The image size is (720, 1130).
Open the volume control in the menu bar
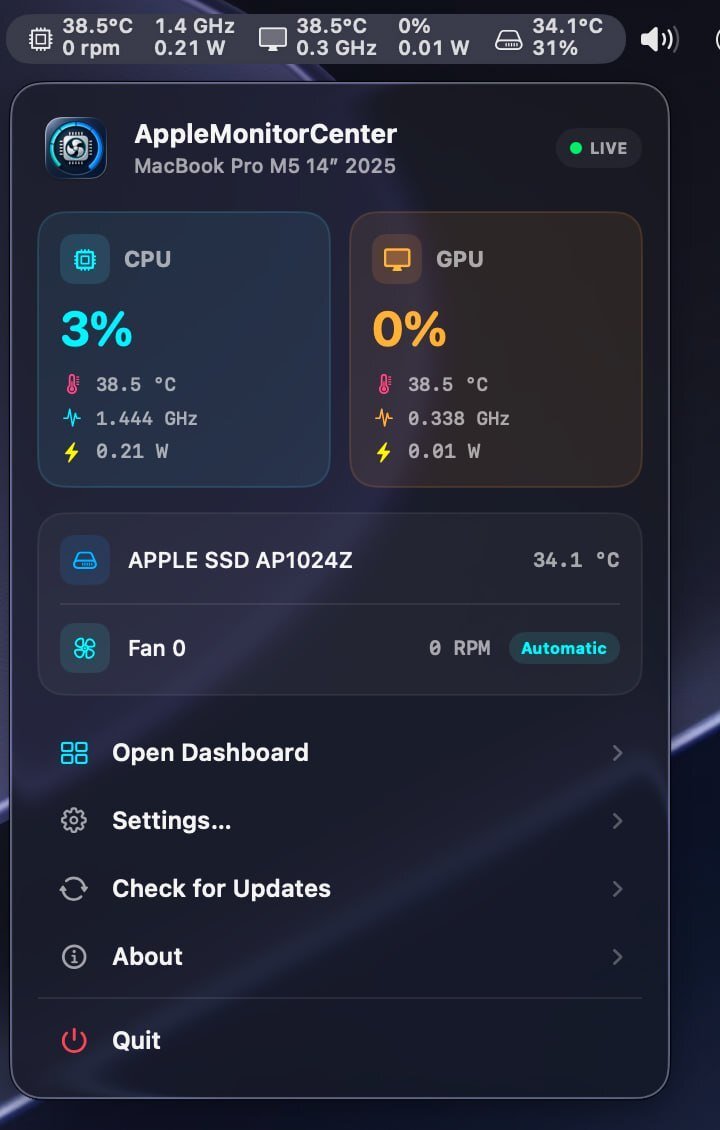[x=659, y=39]
